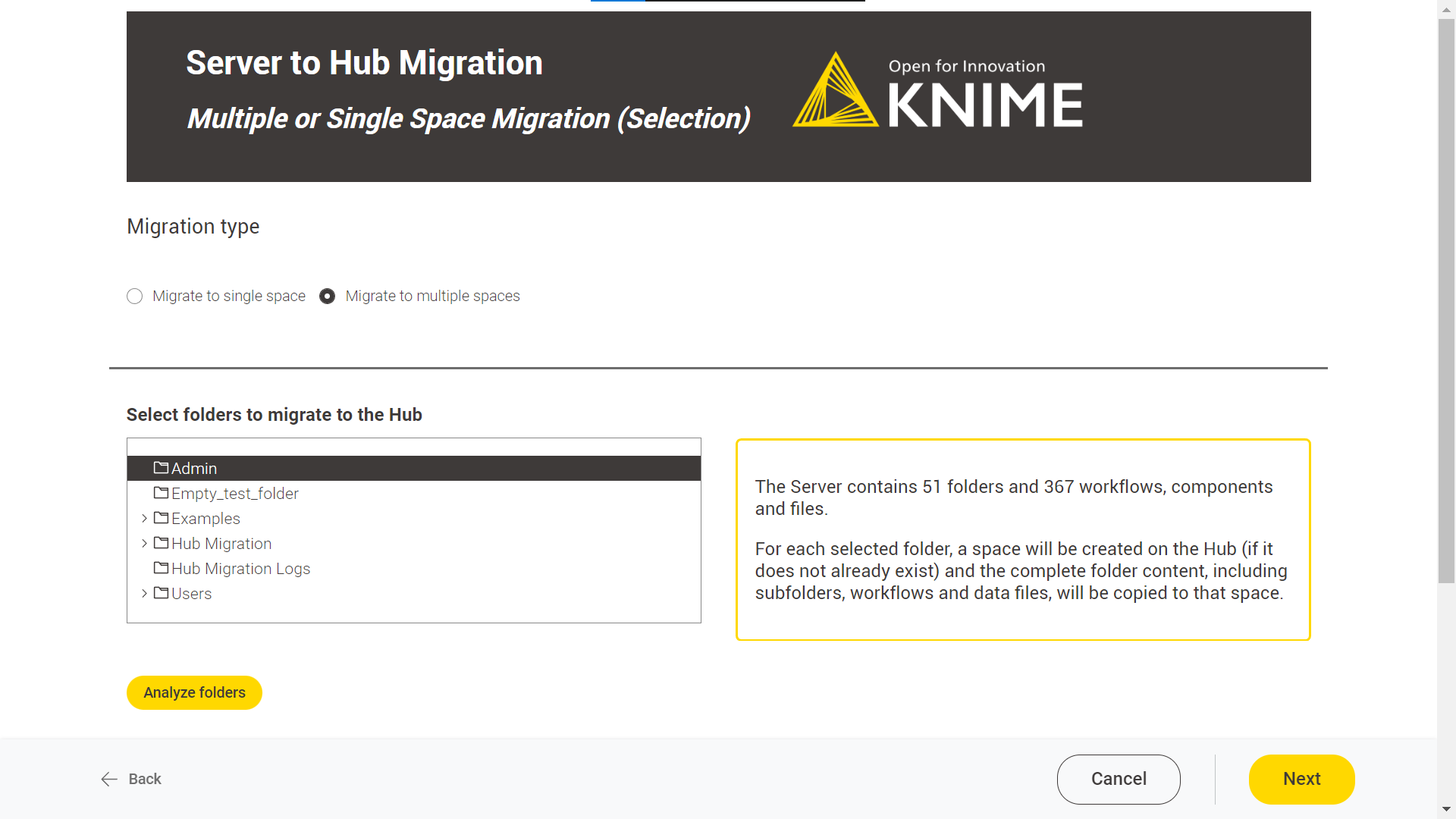This screenshot has width=1456, height=819.
Task: Click the Empty_test_folder folder icon
Action: (161, 492)
